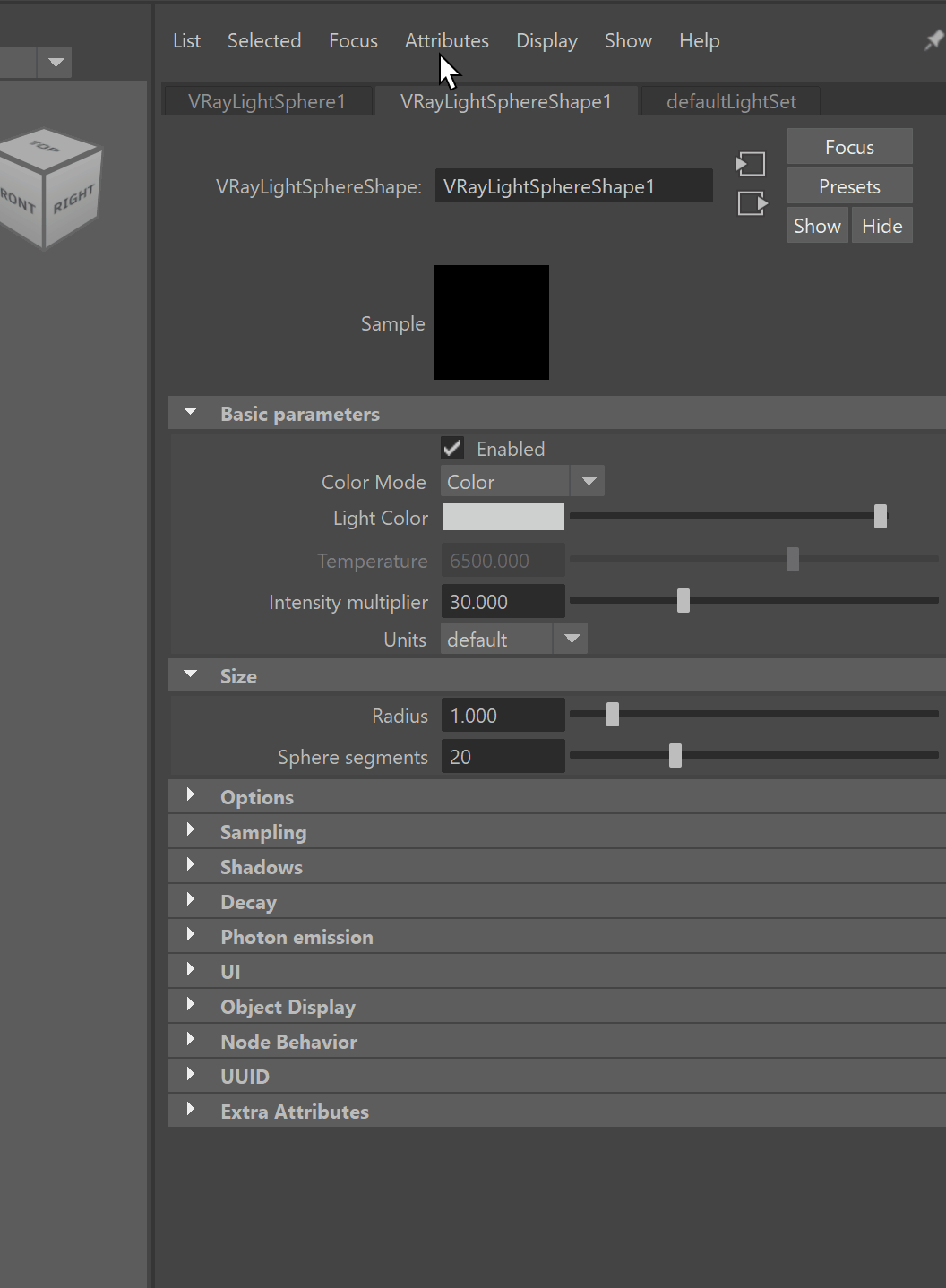Click the Intensity multiplier slider handle
The image size is (946, 1288).
coord(684,601)
